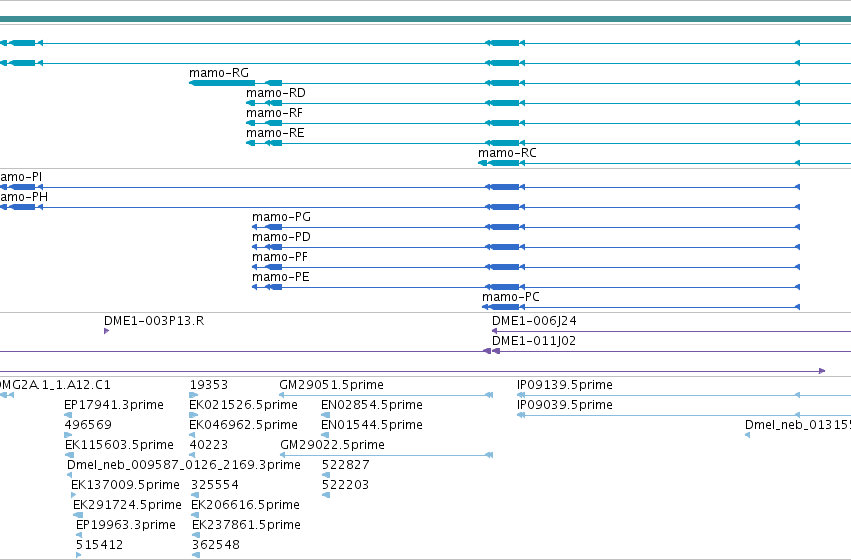
Task: Click the mamo-PD protein label
Action: point(281,237)
